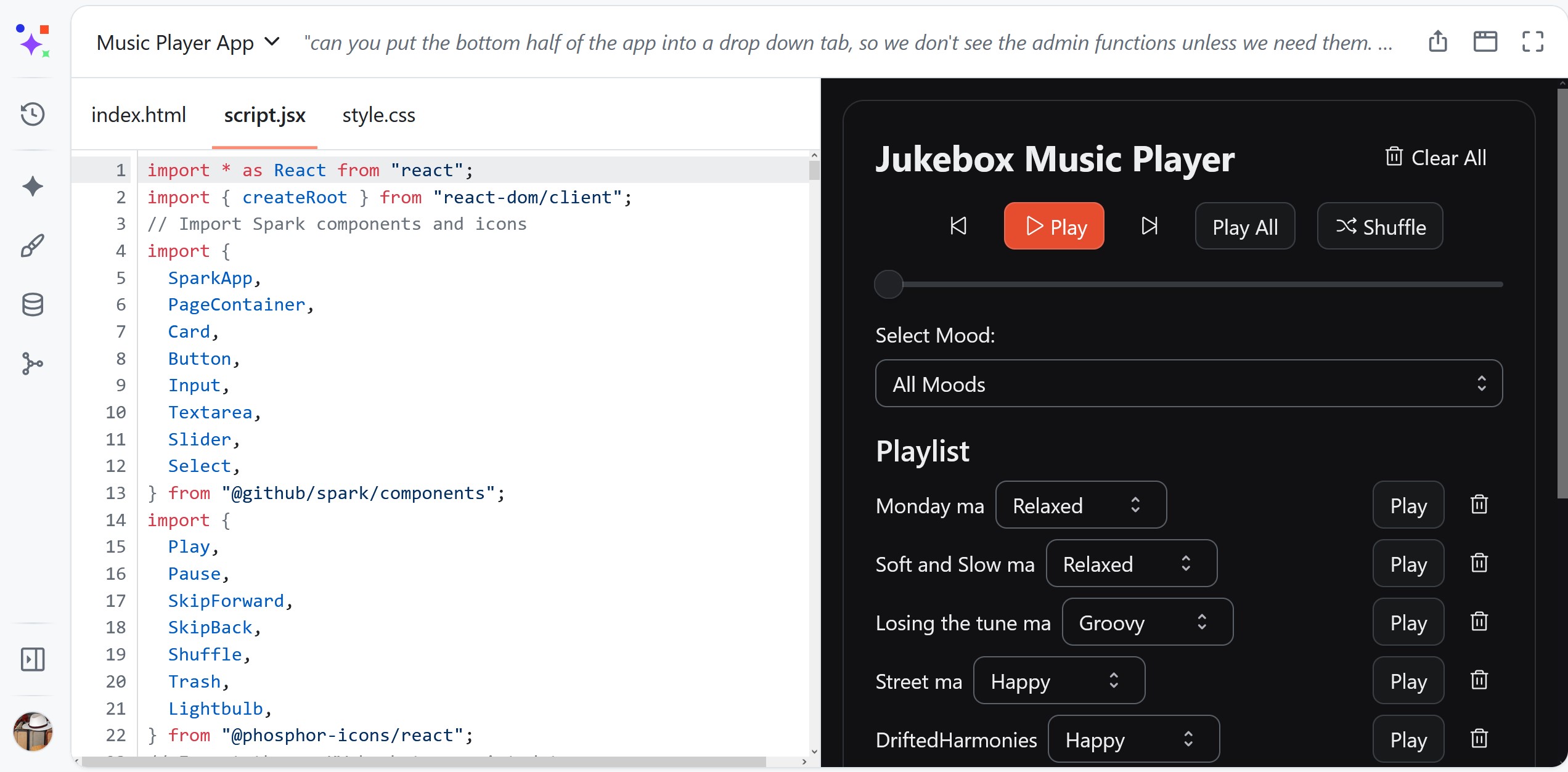Switch to the index.html tab
This screenshot has width=1568, height=772.
[x=139, y=115]
